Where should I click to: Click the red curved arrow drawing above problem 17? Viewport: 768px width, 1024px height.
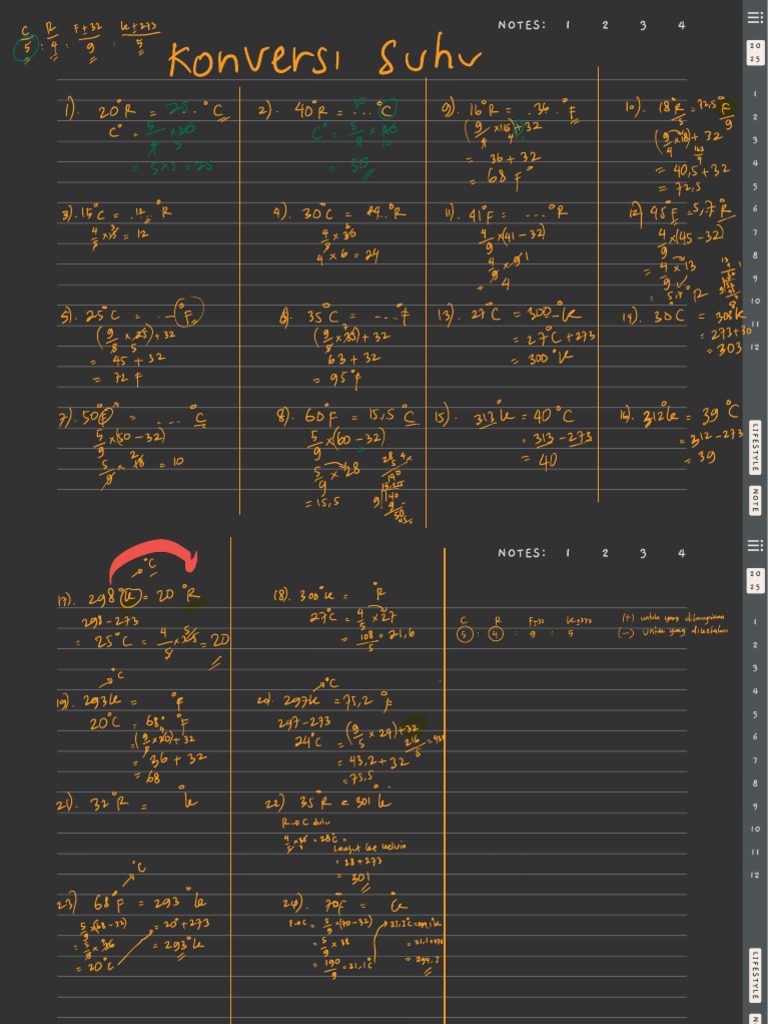[153, 560]
